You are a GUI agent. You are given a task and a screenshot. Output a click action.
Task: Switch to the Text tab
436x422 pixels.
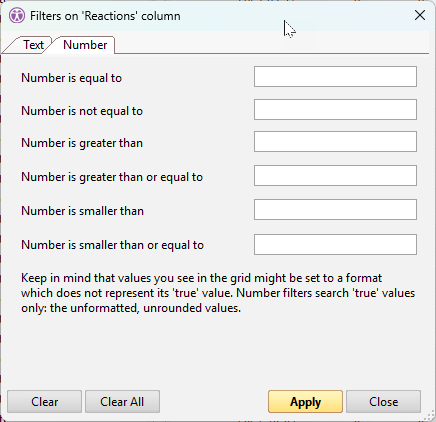click(33, 45)
